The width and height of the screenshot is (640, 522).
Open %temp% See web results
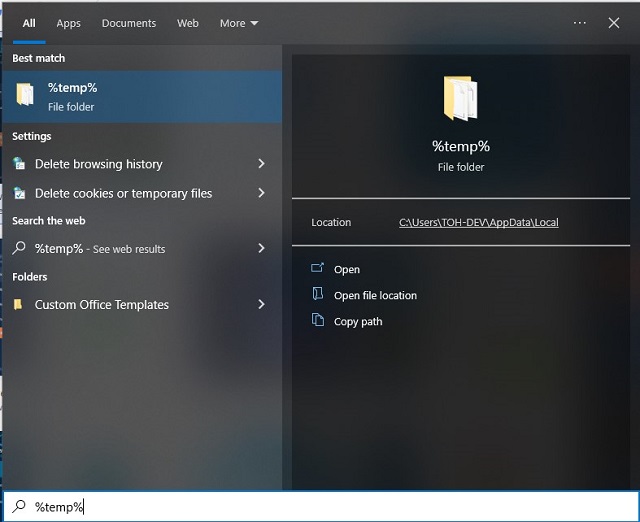pos(100,249)
